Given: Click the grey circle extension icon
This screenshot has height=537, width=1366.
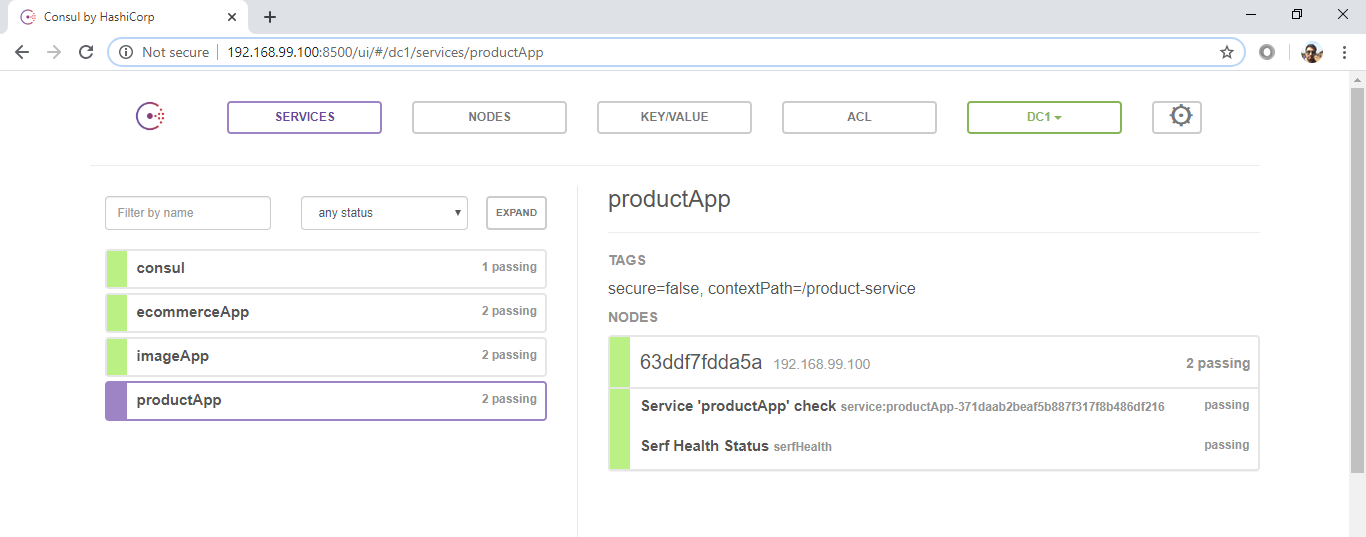Looking at the screenshot, I should click(1267, 52).
